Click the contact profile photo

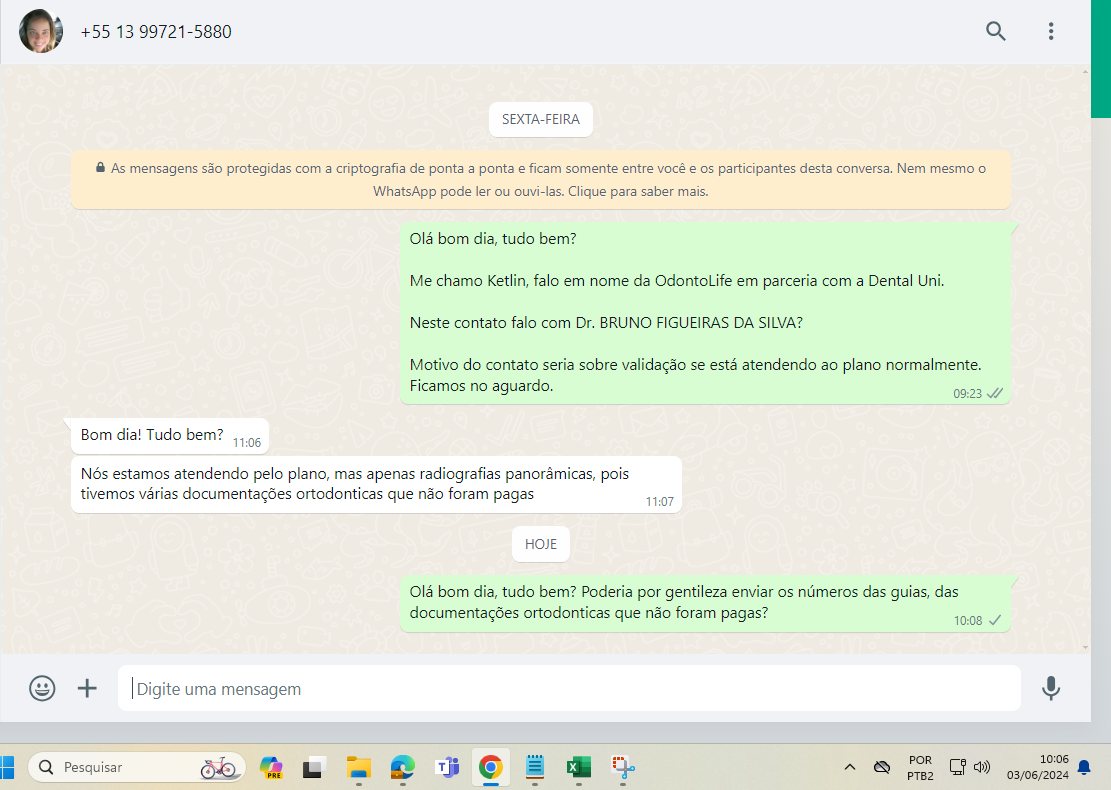(41, 32)
